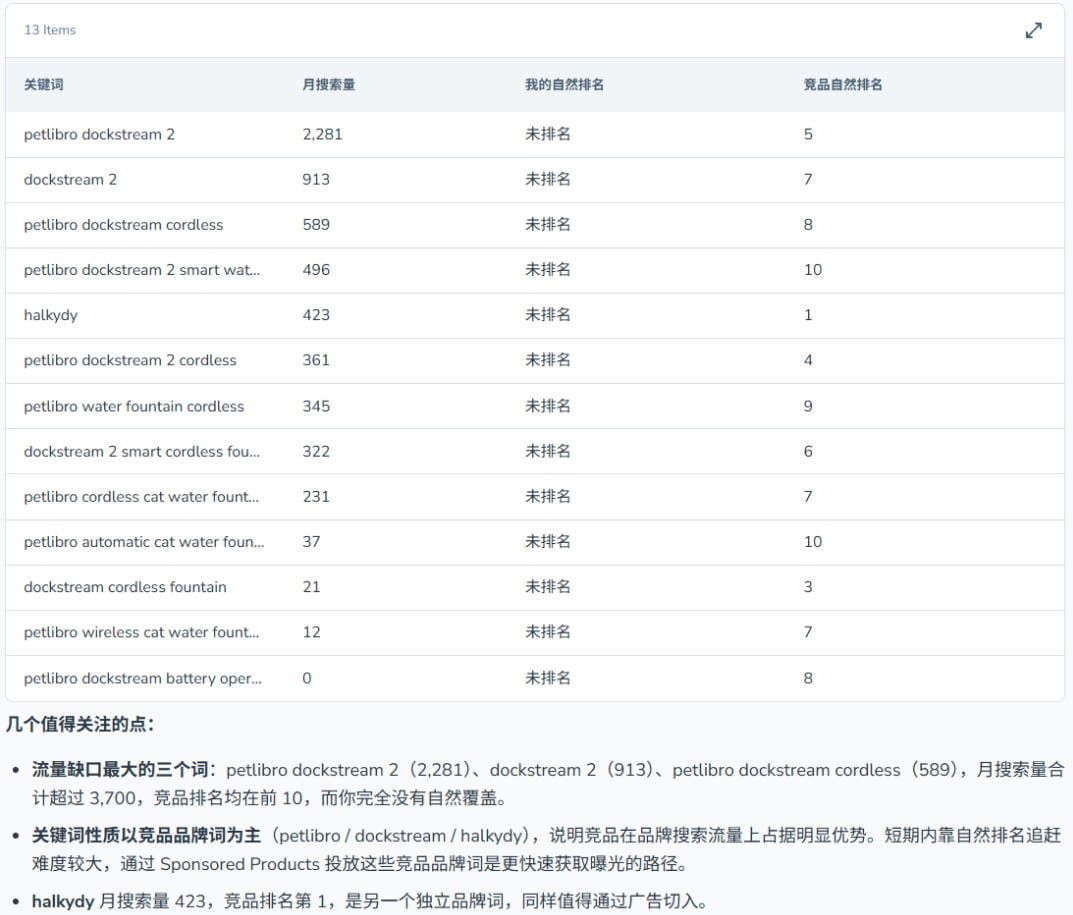Click the '13 Items' count label
The image size is (1073, 915).
pyautogui.click(x=50, y=30)
